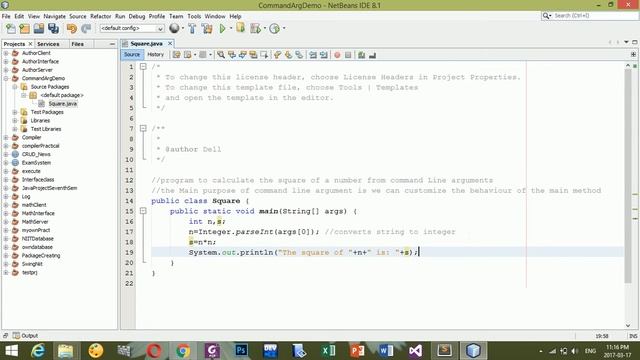Click the Last Edit icon in editor toolbar
This screenshot has width=640, height=360.
(x=176, y=55)
